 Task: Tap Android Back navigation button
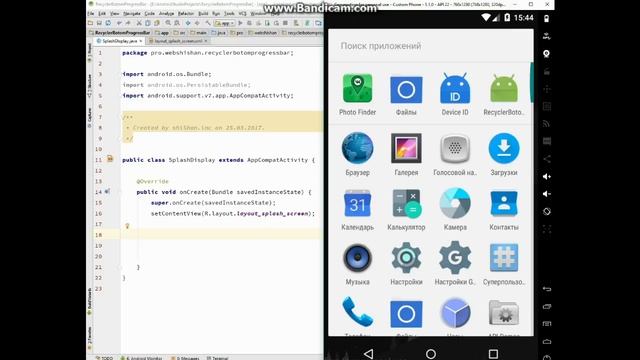coord(369,353)
